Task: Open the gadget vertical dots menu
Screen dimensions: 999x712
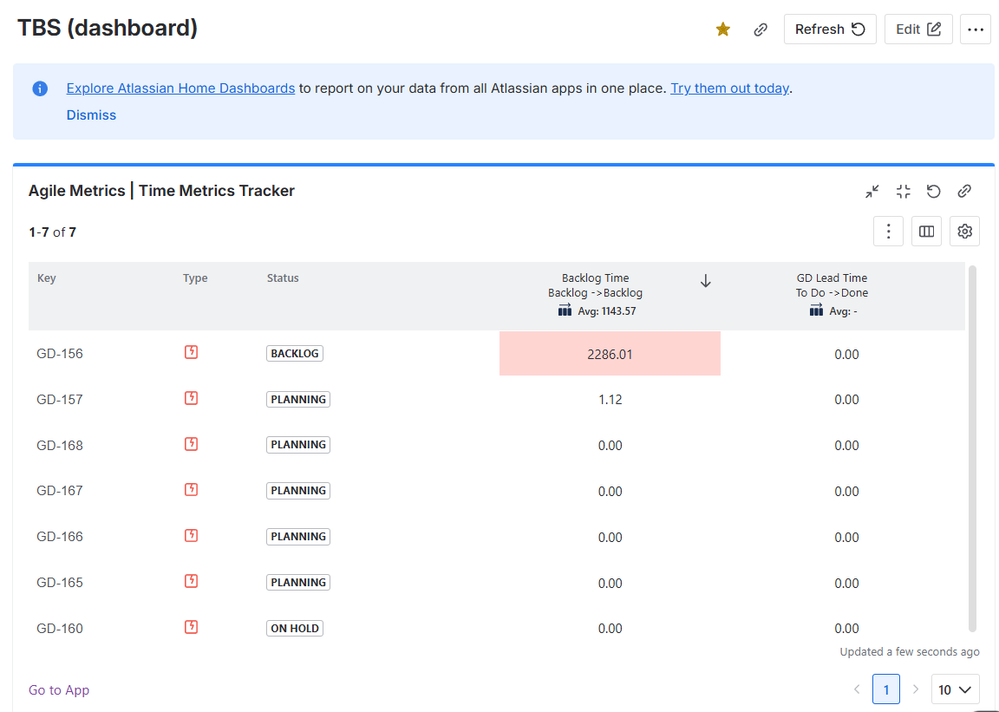Action: [x=888, y=231]
